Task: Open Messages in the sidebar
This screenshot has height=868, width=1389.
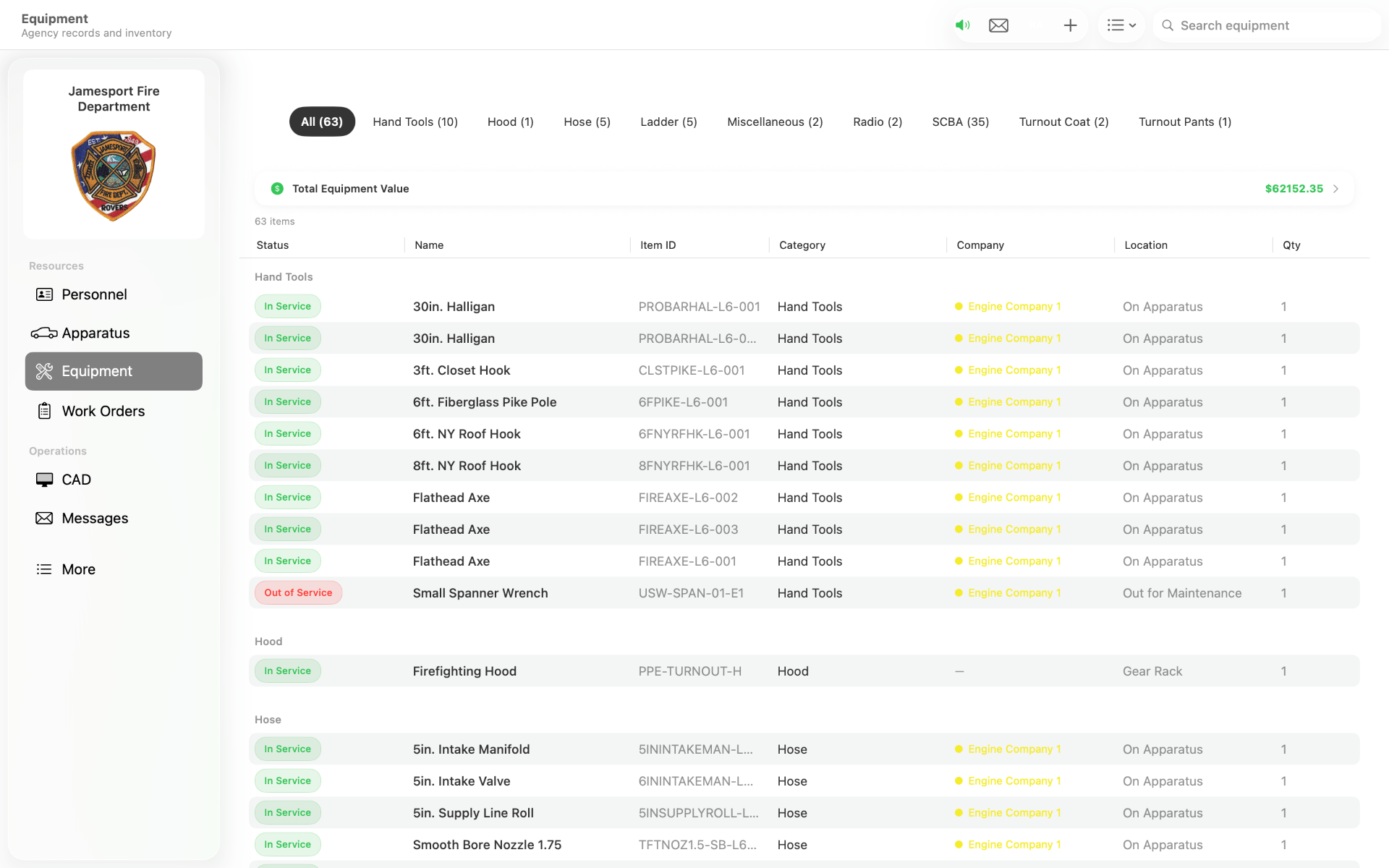Action: point(114,518)
